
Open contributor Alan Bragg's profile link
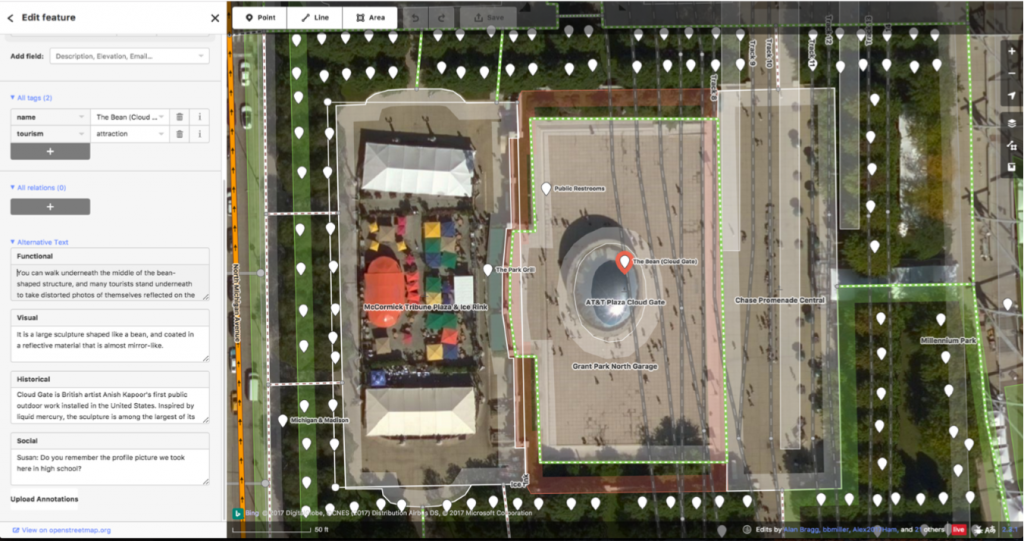(801, 530)
